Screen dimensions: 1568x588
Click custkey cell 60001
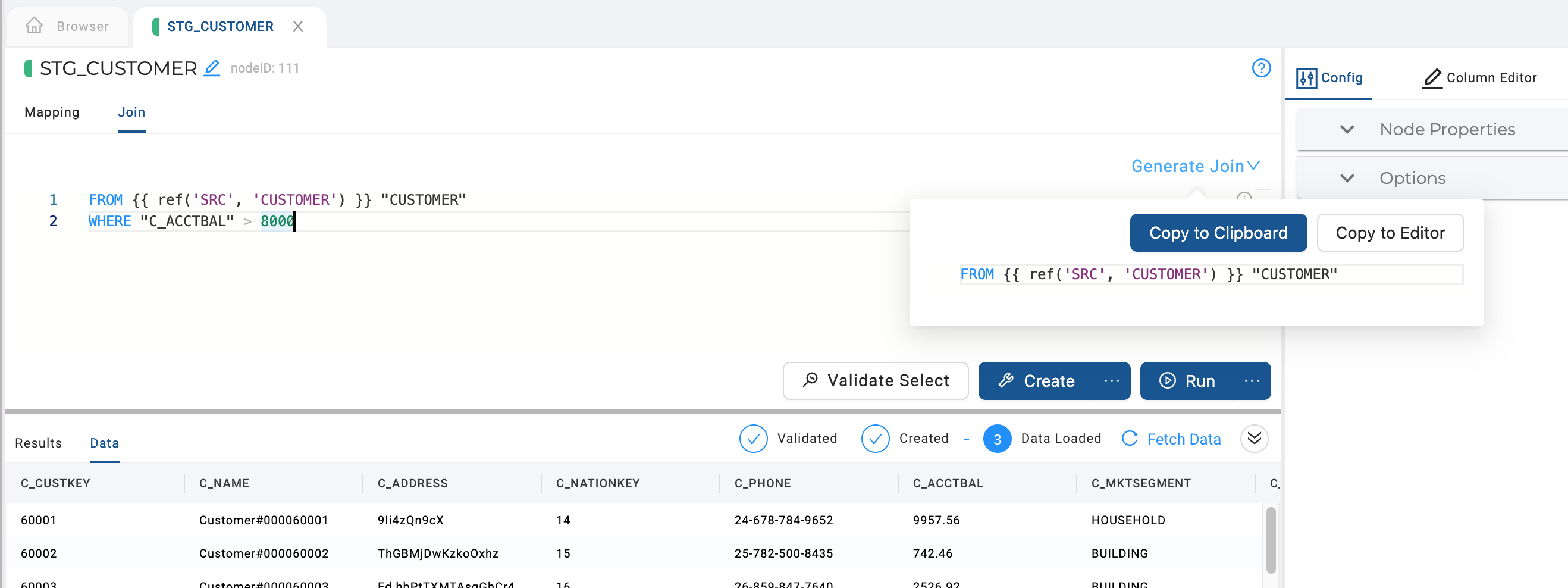tap(38, 520)
